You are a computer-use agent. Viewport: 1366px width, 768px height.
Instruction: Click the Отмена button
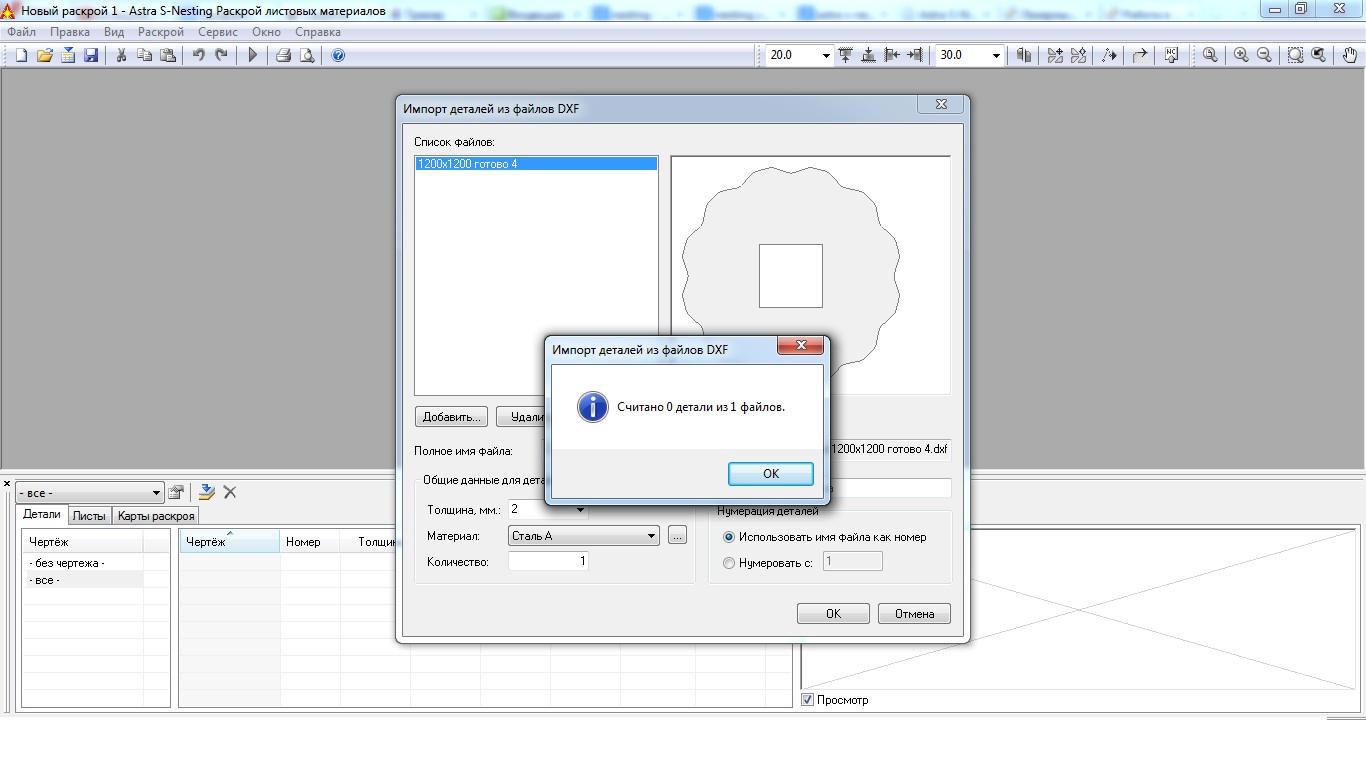pos(914,614)
